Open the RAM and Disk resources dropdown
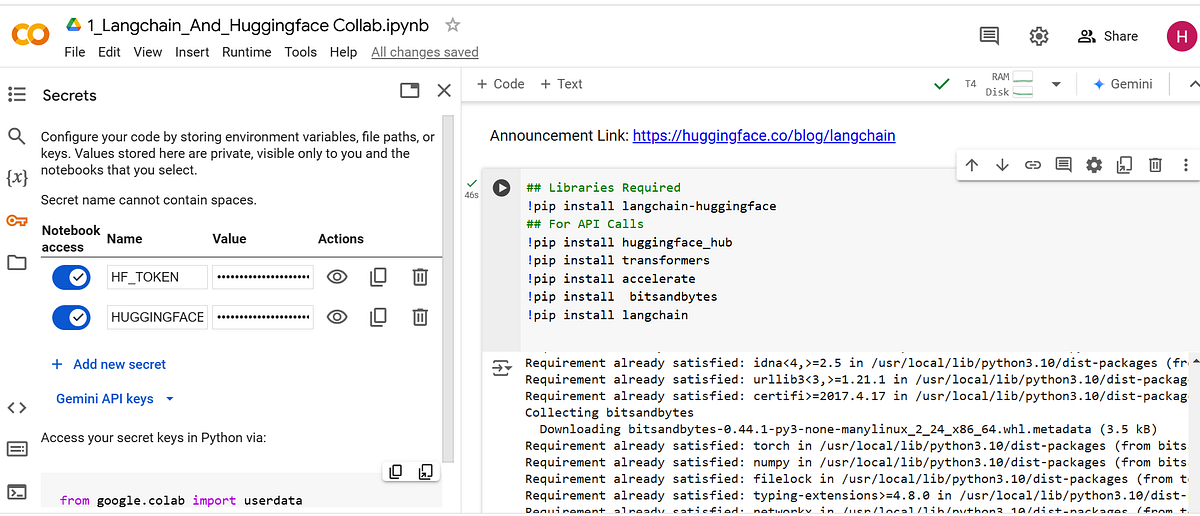The height and width of the screenshot is (516, 1200). tap(1055, 85)
